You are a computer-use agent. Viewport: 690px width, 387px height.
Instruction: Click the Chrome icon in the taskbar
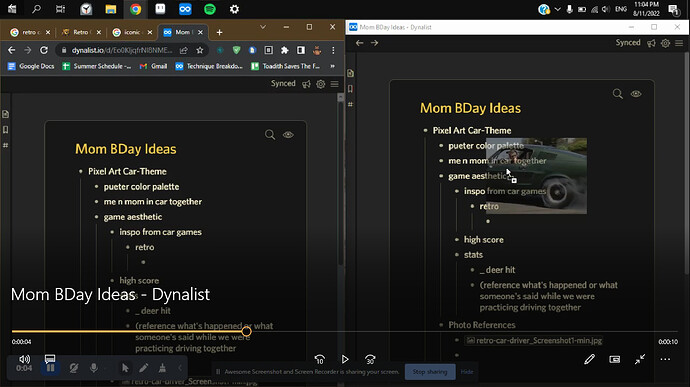tap(136, 9)
